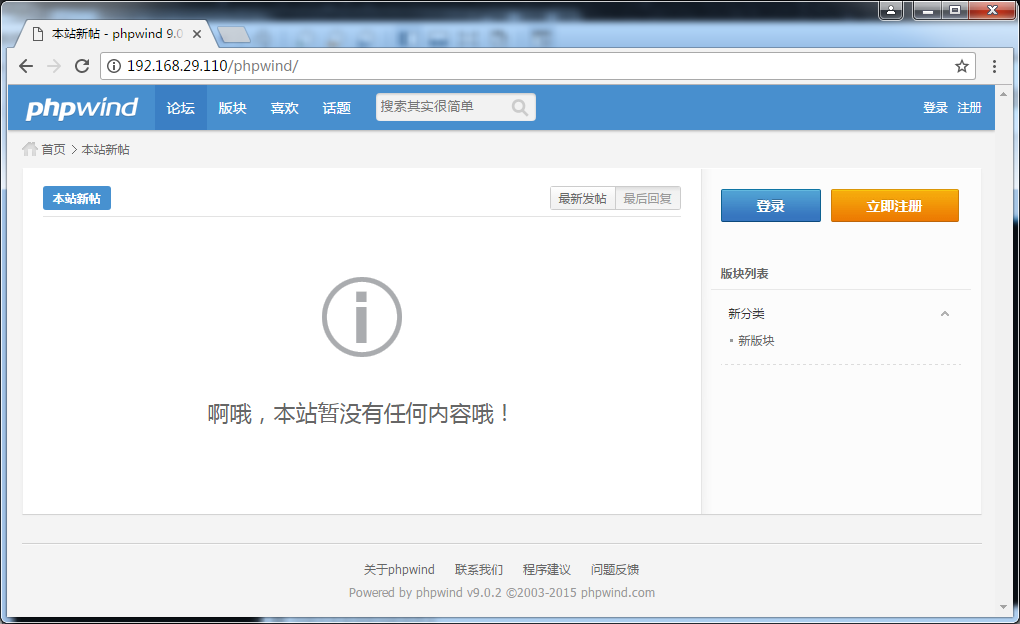
Task: Click the blue 登录 button
Action: (x=770, y=206)
